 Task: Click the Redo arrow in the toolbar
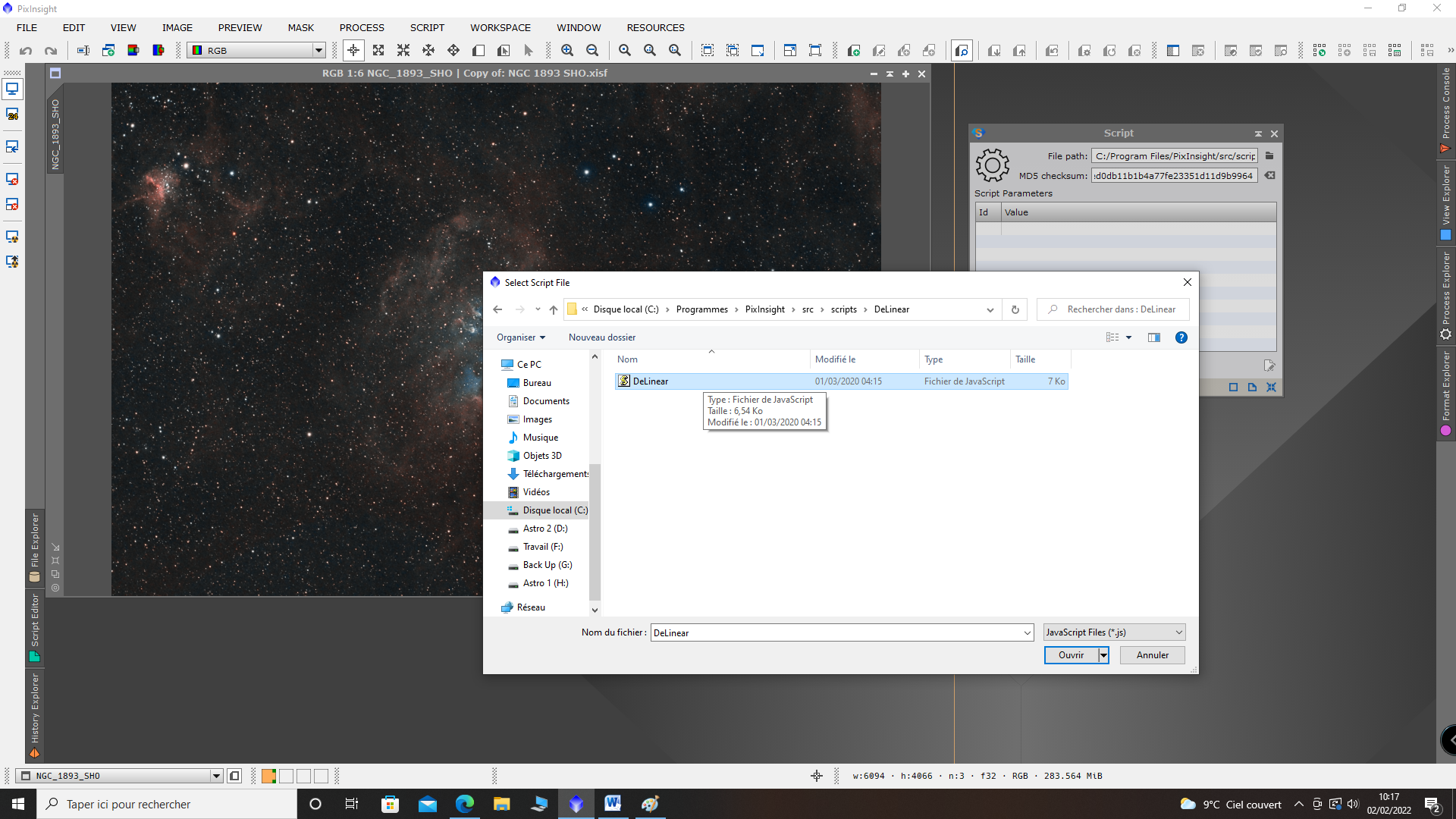coord(51,51)
